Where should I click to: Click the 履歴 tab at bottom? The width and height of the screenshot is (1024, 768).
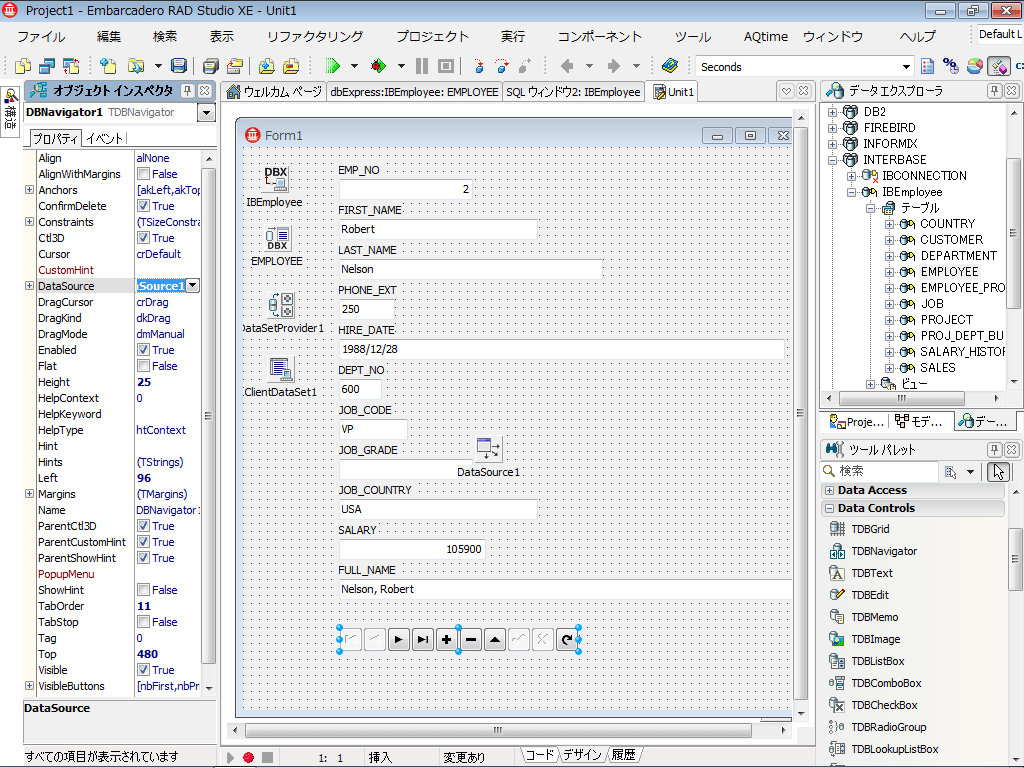tap(623, 755)
